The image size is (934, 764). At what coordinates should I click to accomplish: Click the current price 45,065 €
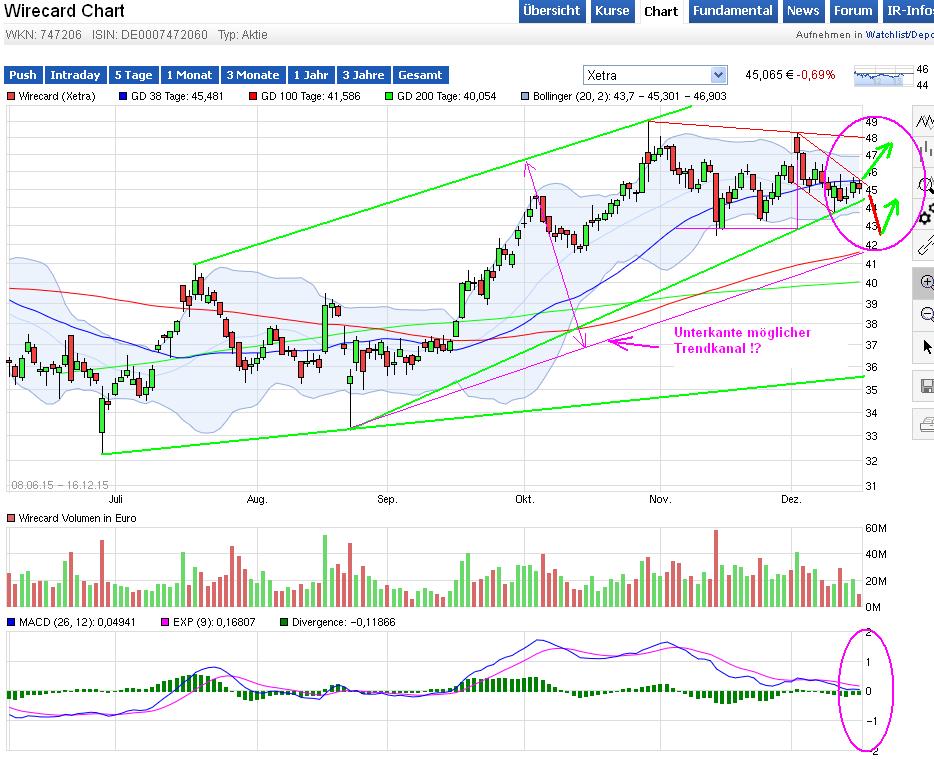769,75
